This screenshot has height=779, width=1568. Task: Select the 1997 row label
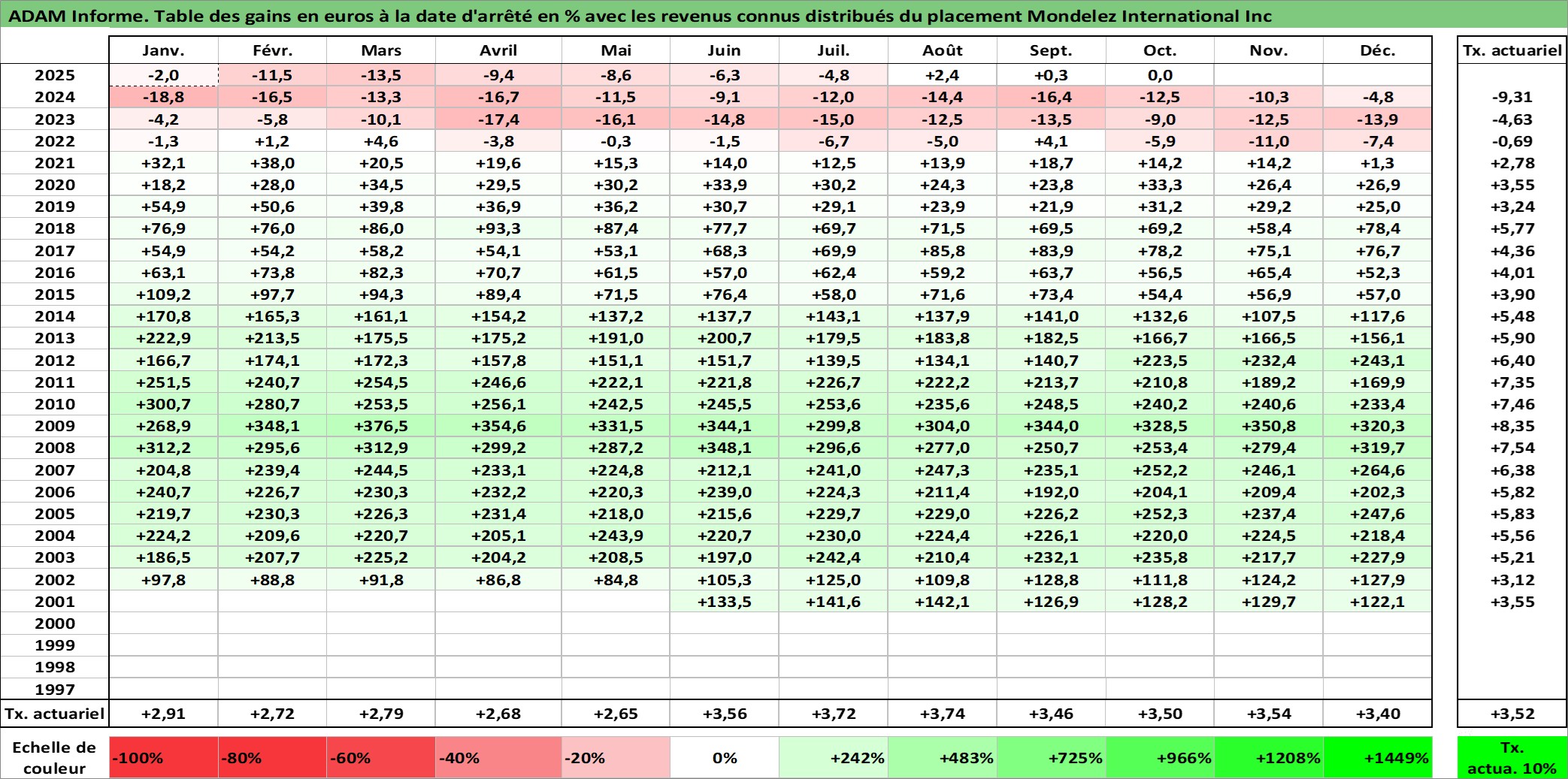55,689
